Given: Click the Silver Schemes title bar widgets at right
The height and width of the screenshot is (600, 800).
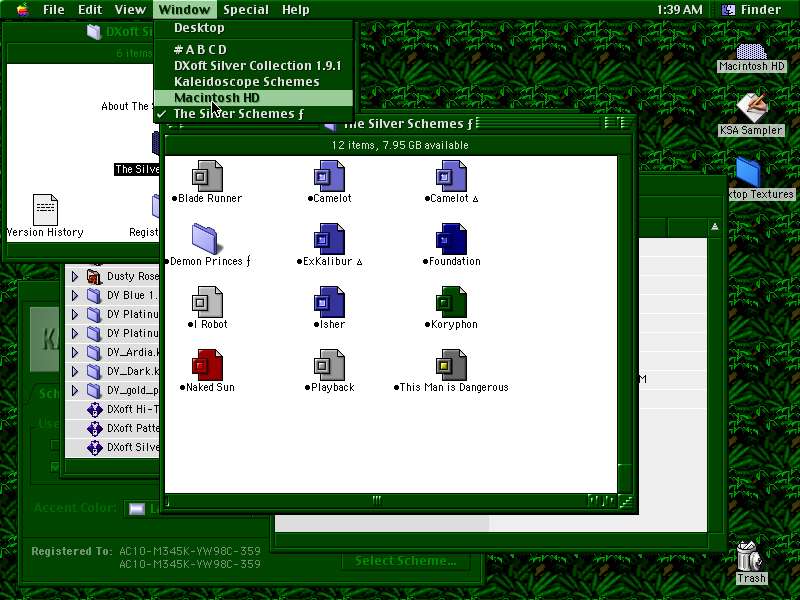Looking at the screenshot, I should pos(616,123).
